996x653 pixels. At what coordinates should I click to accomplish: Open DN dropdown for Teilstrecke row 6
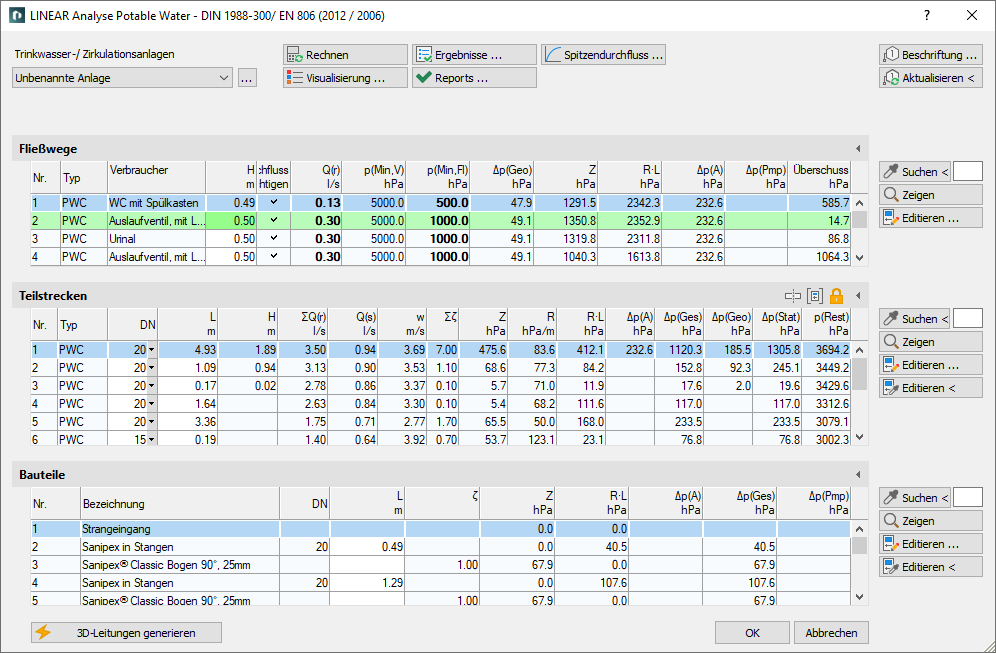click(x=151, y=439)
